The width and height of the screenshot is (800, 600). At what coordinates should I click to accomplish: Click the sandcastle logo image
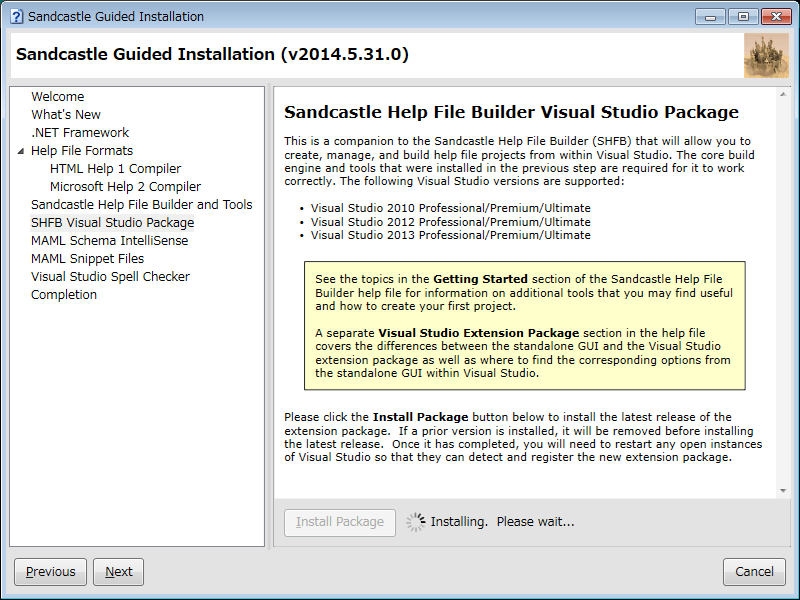tap(766, 56)
